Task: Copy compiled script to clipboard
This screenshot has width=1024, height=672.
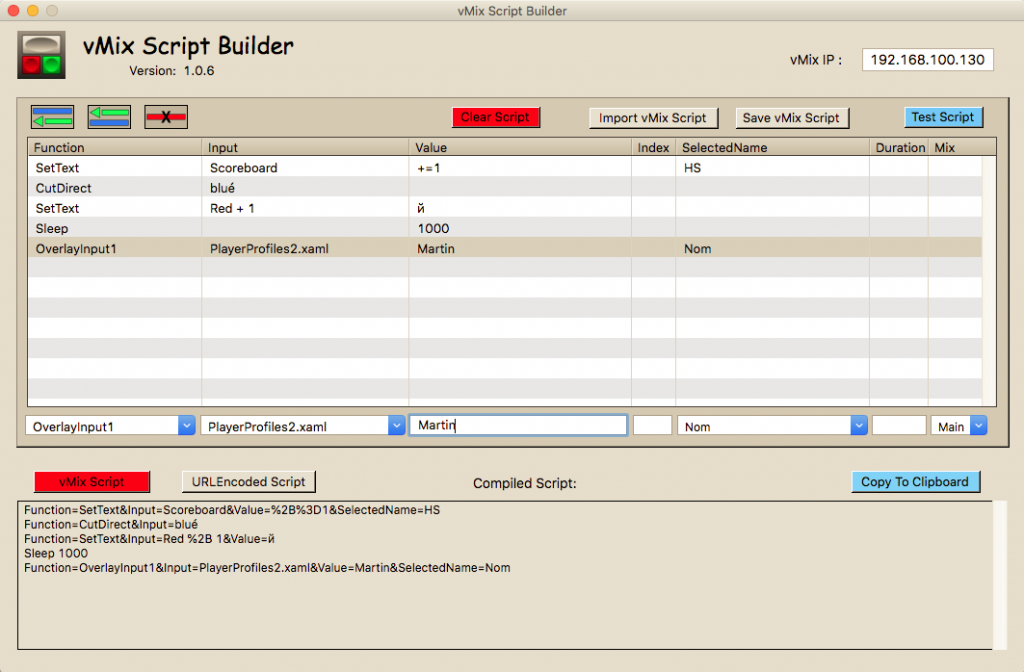Action: coord(915,481)
